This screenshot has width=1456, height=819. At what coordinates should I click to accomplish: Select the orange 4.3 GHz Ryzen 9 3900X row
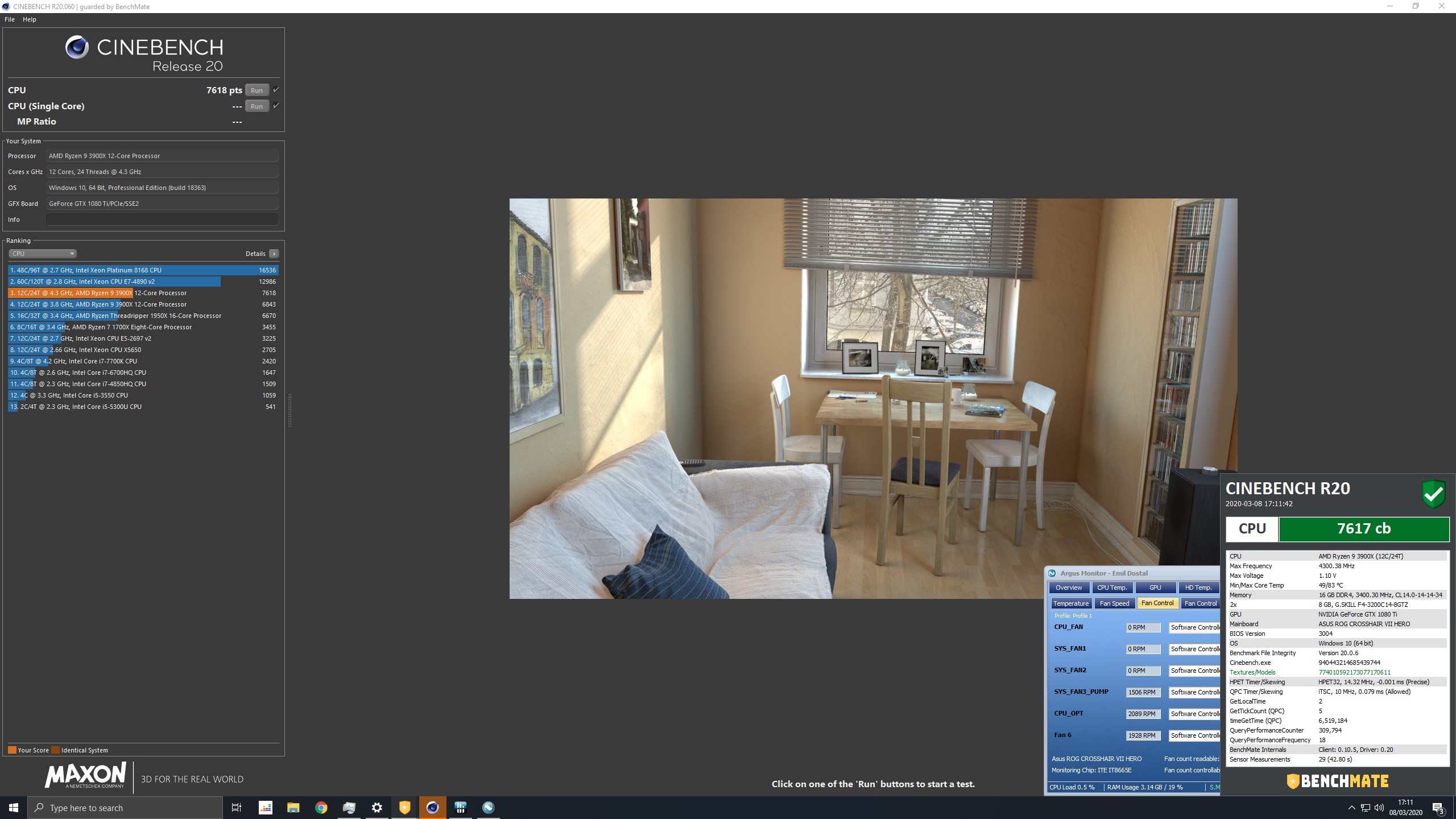143,293
